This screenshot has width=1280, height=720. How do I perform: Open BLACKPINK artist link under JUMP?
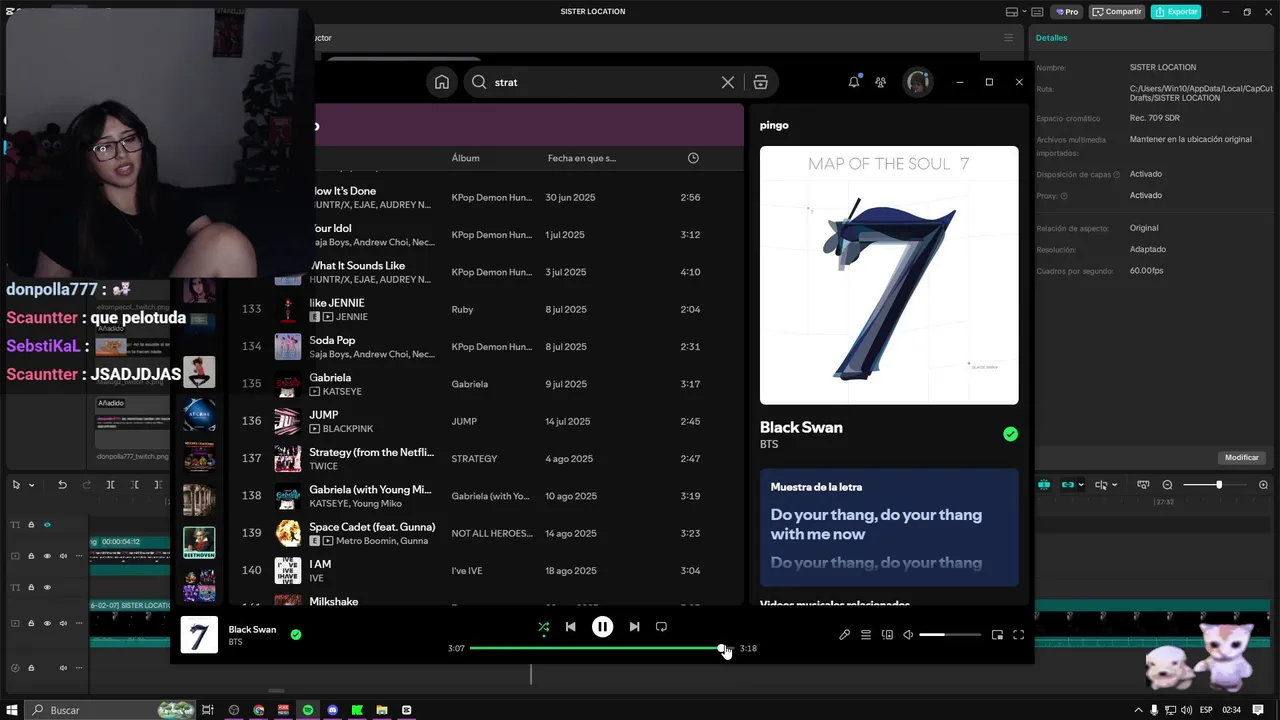tap(348, 429)
